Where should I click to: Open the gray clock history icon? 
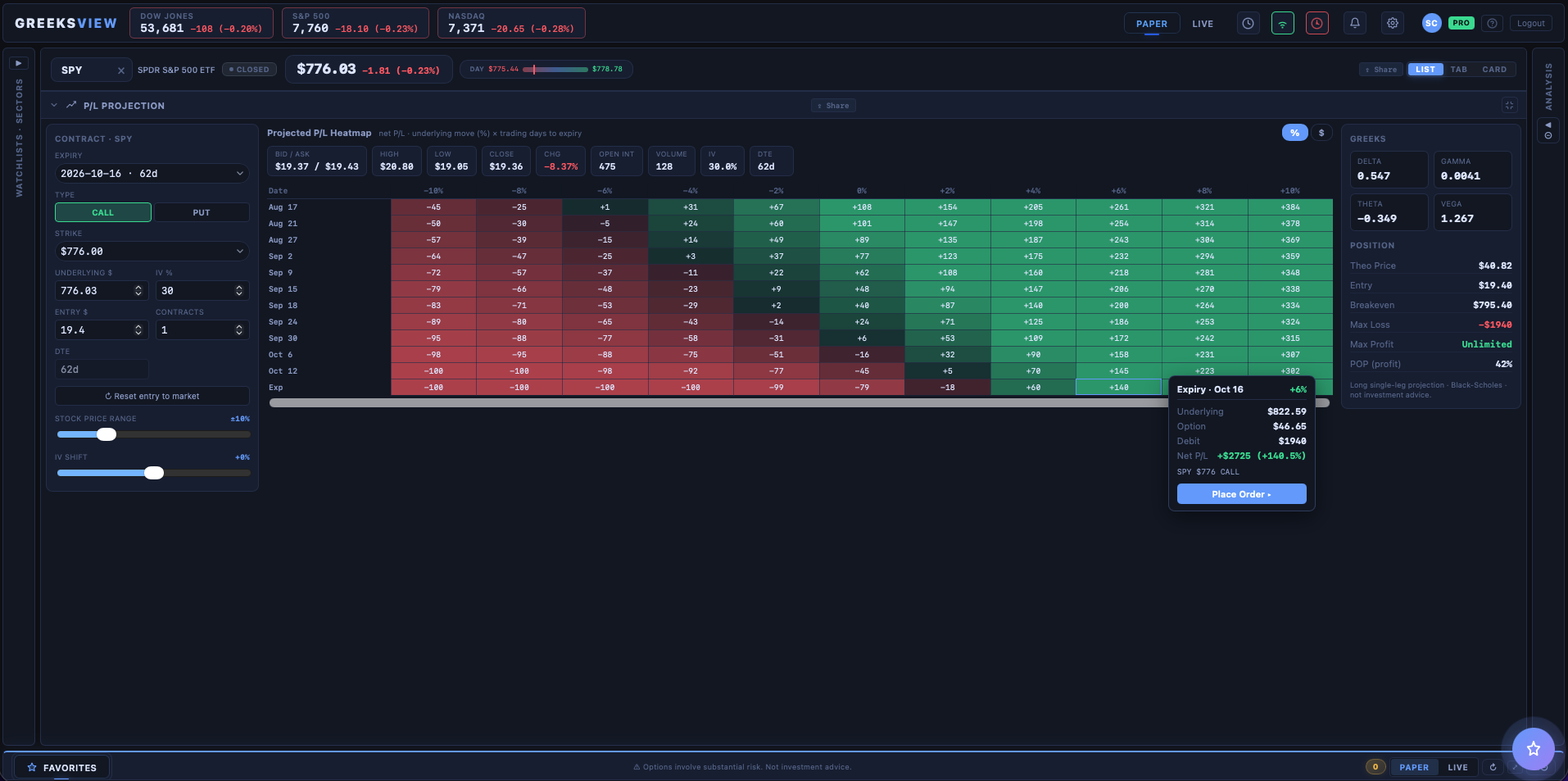point(1248,24)
